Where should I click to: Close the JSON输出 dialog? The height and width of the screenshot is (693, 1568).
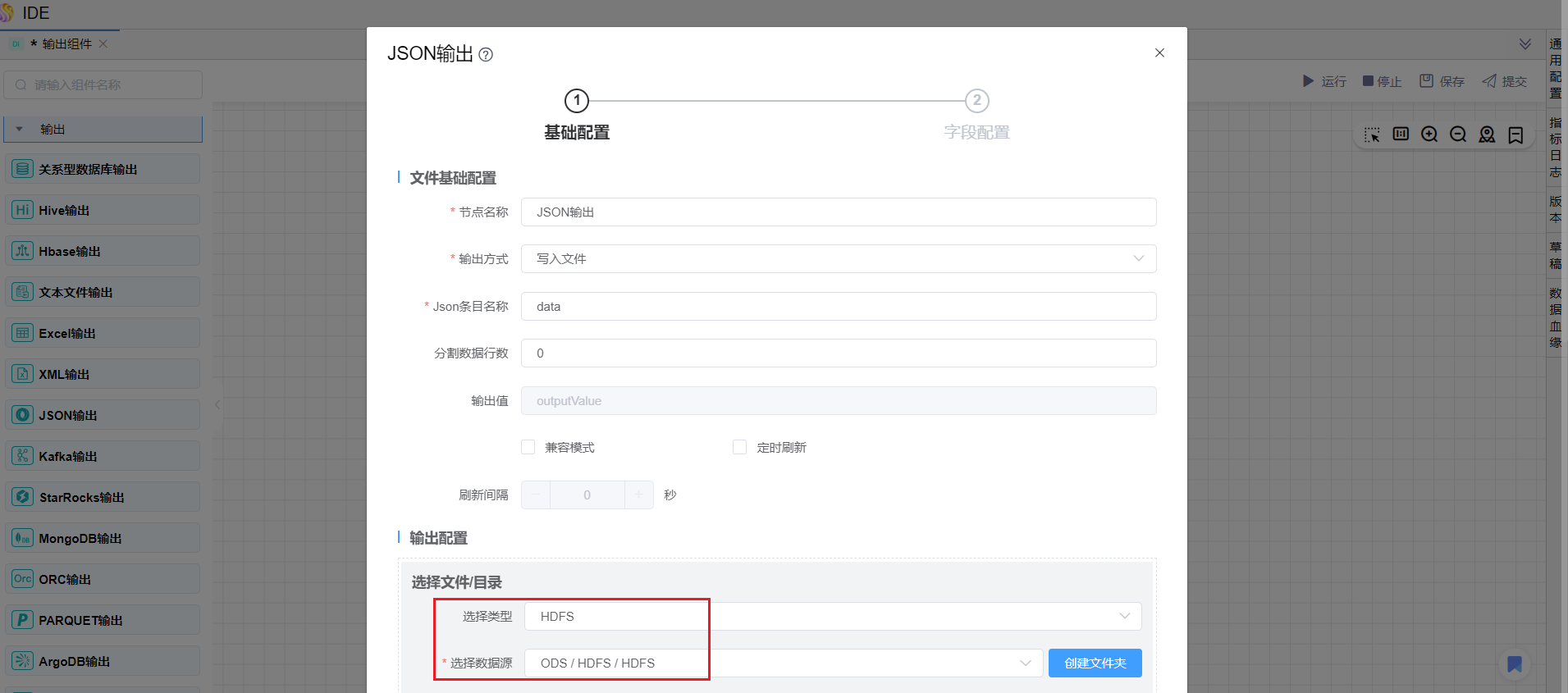pyautogui.click(x=1159, y=53)
